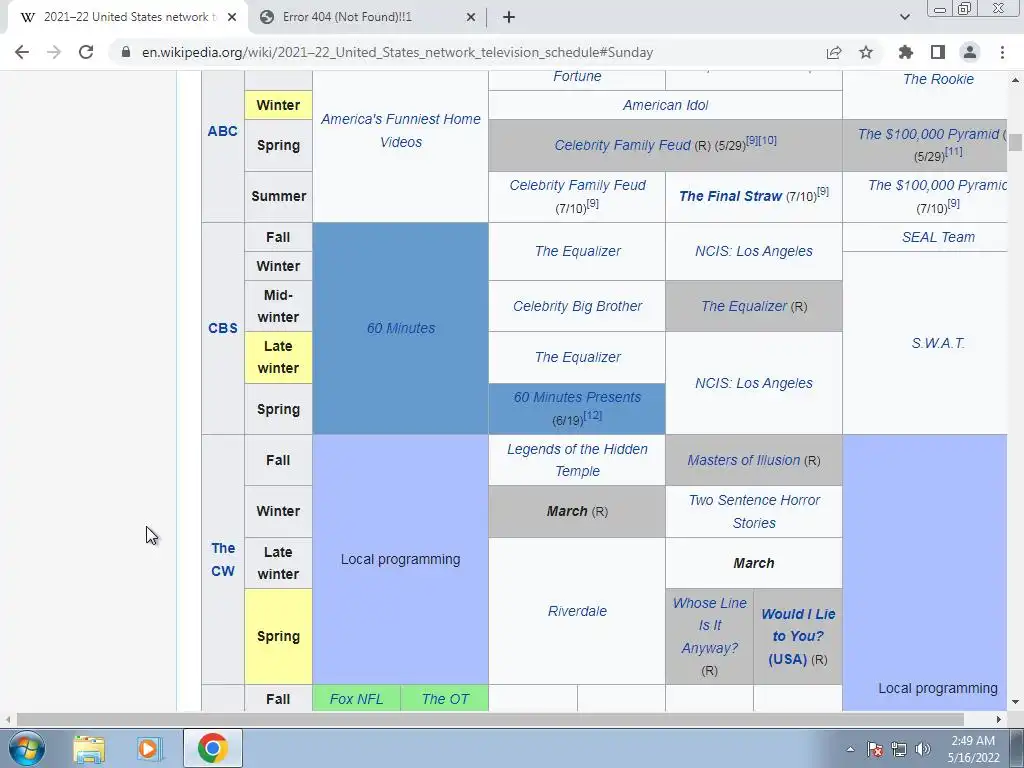
Task: Open the tab search dropdown arrow
Action: (904, 18)
